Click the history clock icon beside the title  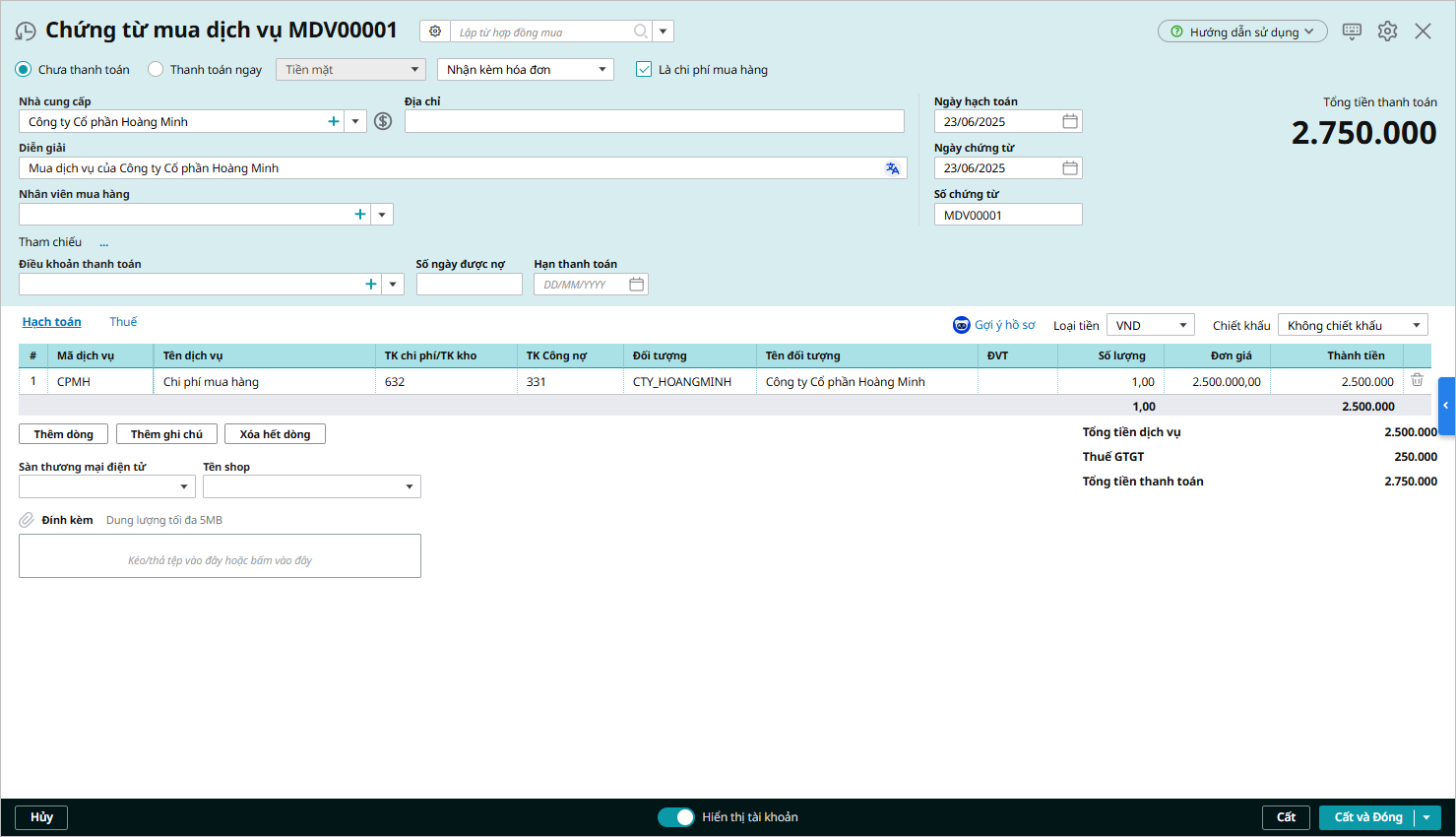[26, 32]
